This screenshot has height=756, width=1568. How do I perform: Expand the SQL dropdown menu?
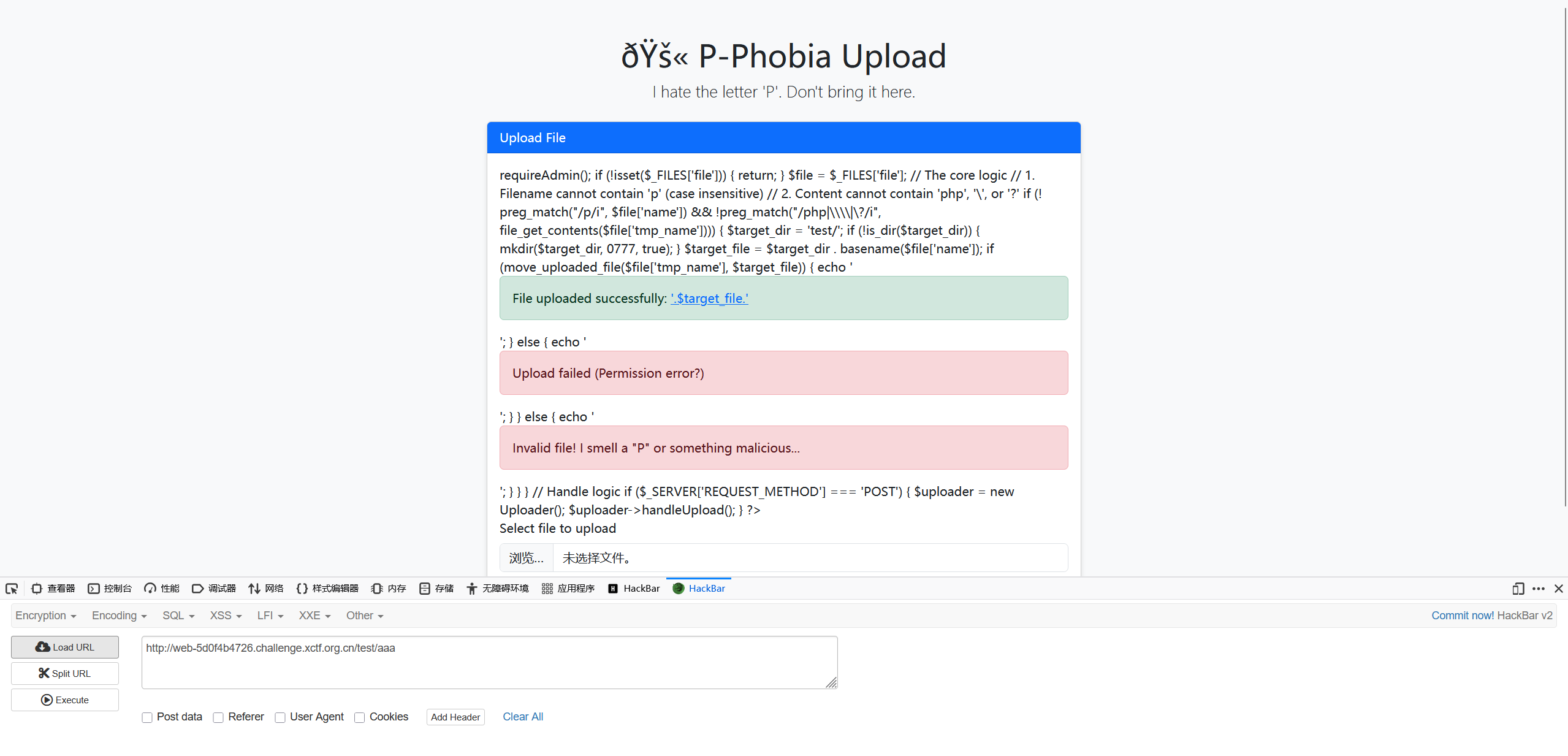178,616
